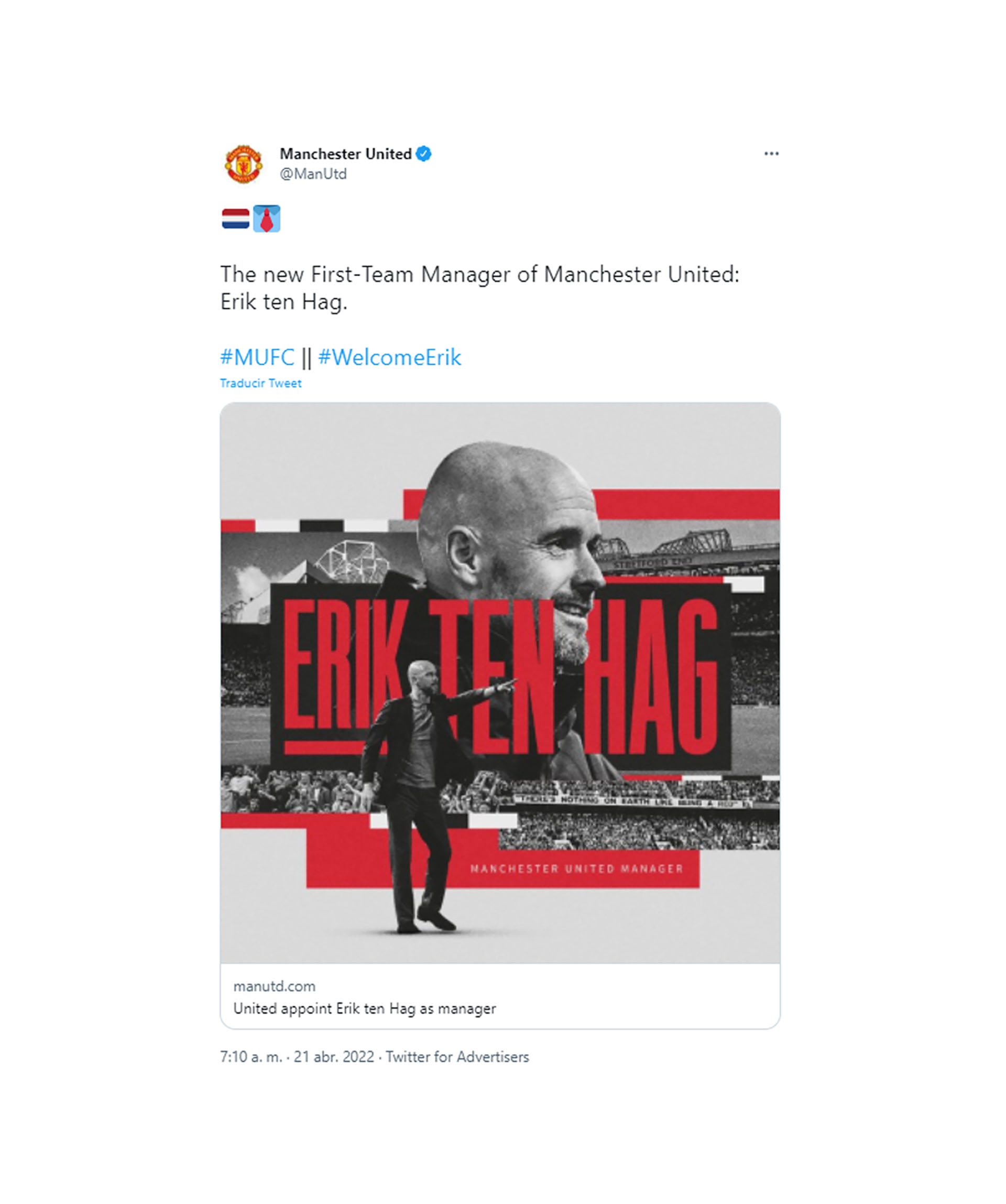Open the #MUFC hashtag
This screenshot has height=1204, width=1006.
pyautogui.click(x=257, y=357)
